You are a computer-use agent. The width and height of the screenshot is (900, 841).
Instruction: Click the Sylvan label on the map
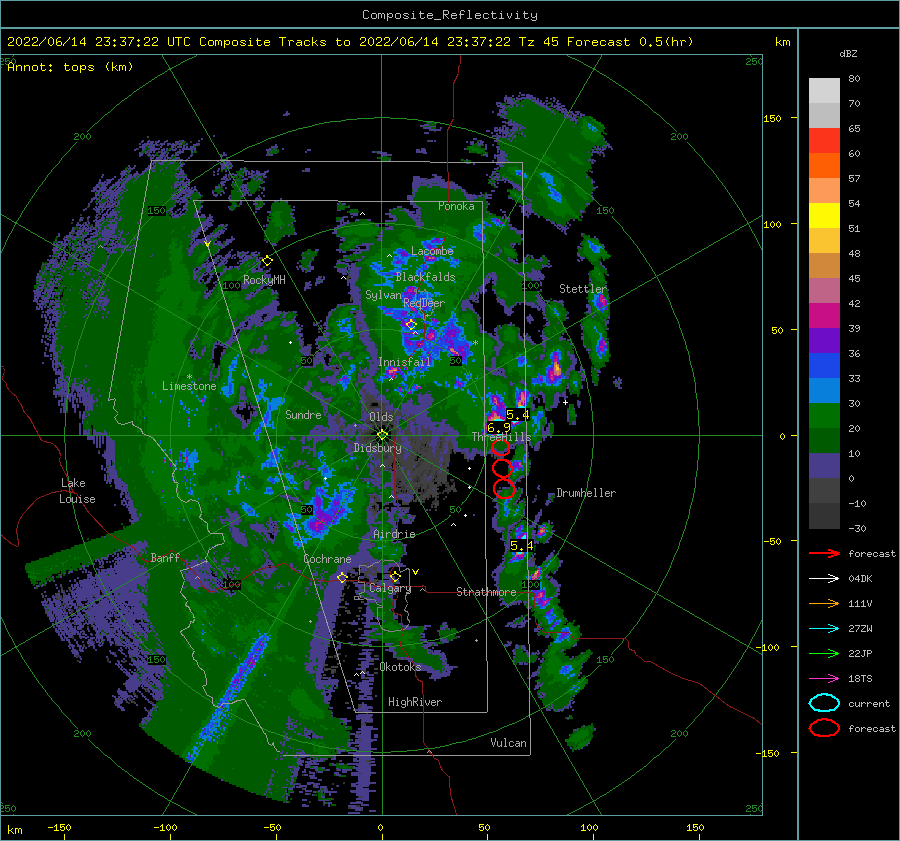pyautogui.click(x=383, y=295)
